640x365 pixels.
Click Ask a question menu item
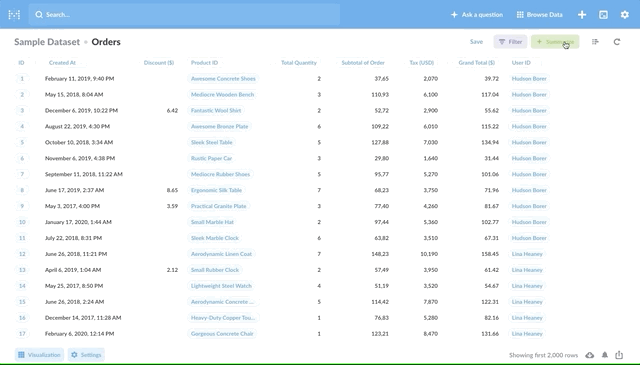pyautogui.click(x=477, y=15)
